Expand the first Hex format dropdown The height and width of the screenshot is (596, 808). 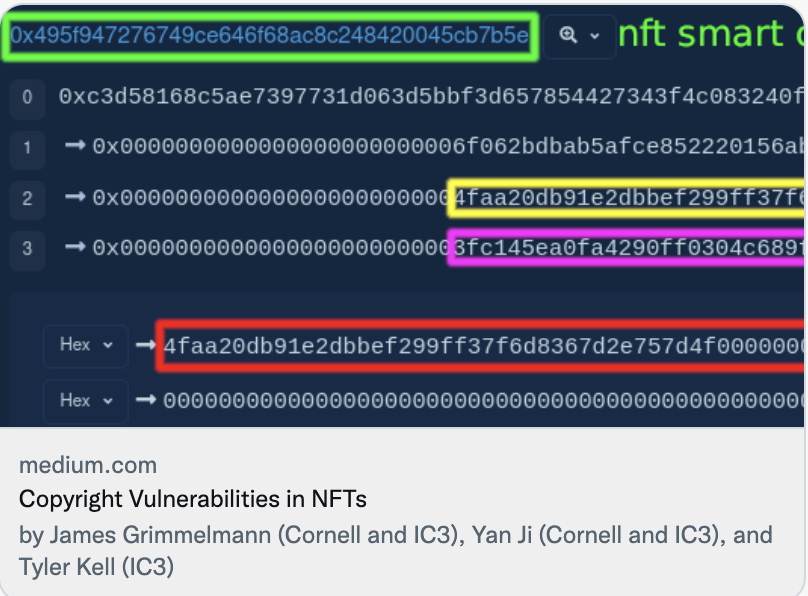pos(86,345)
